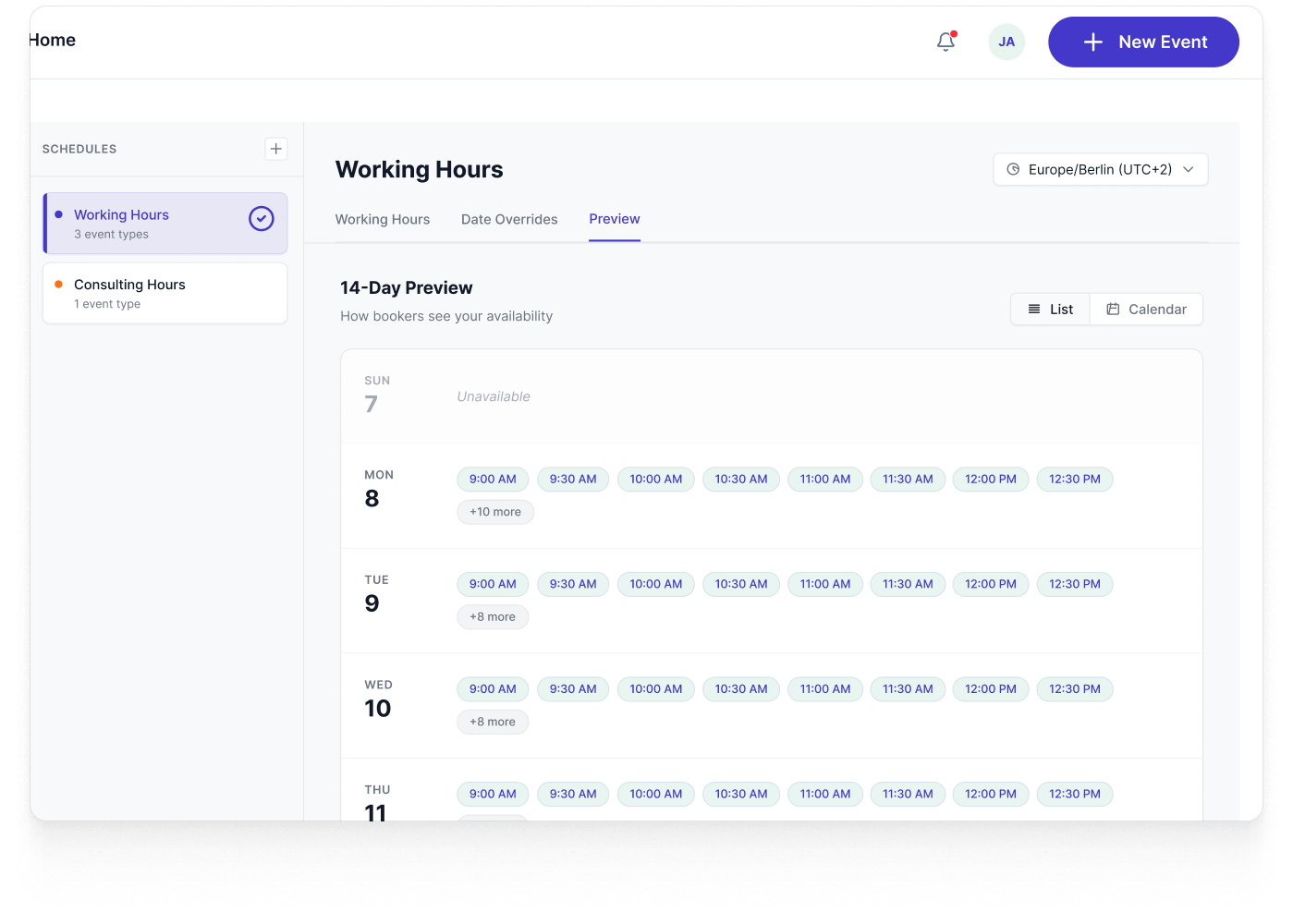Expand +8 more slots on Tuesday 9
Viewport: 1293px width, 924px height.
pos(493,617)
